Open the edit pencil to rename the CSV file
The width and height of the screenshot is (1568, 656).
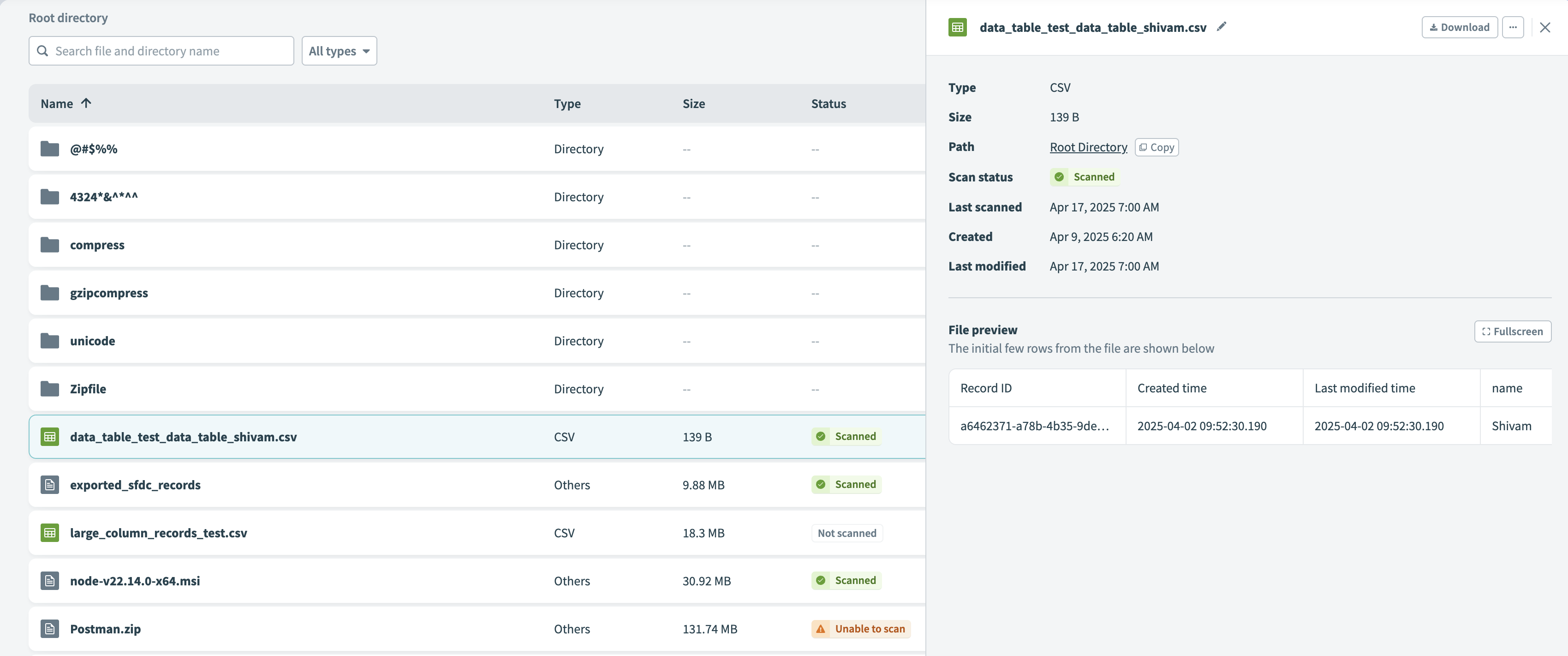(1222, 27)
